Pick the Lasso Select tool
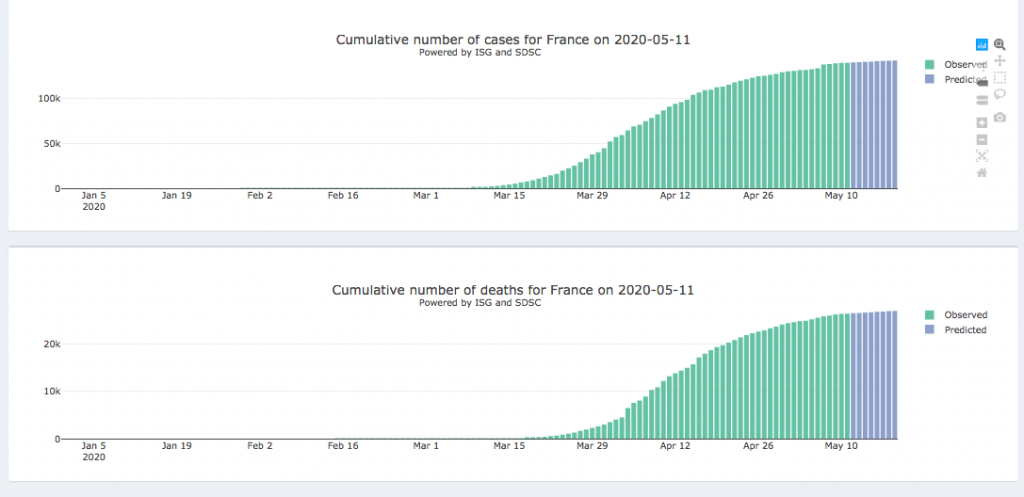Image resolution: width=1024 pixels, height=497 pixels. click(1000, 94)
